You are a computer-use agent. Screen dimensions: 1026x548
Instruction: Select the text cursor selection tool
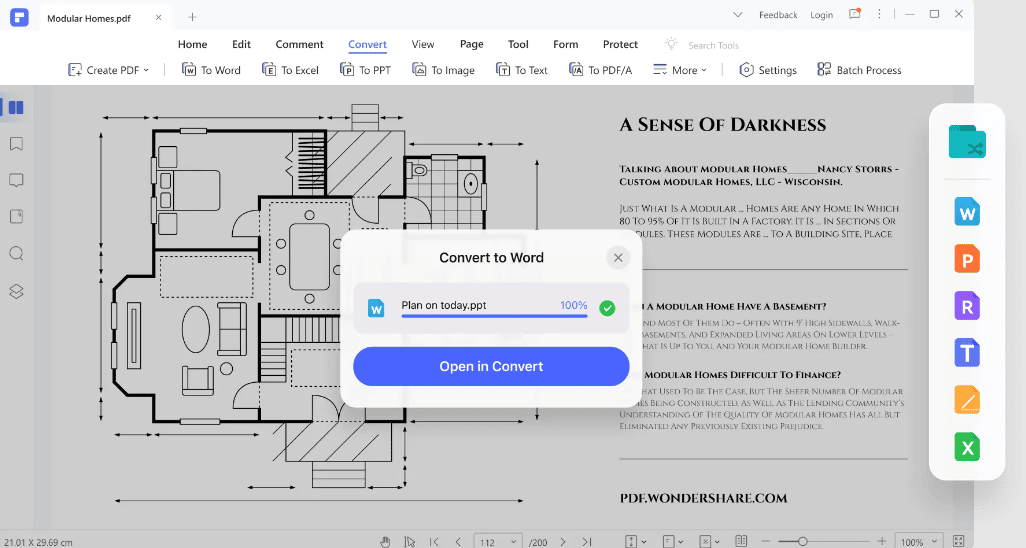410,541
